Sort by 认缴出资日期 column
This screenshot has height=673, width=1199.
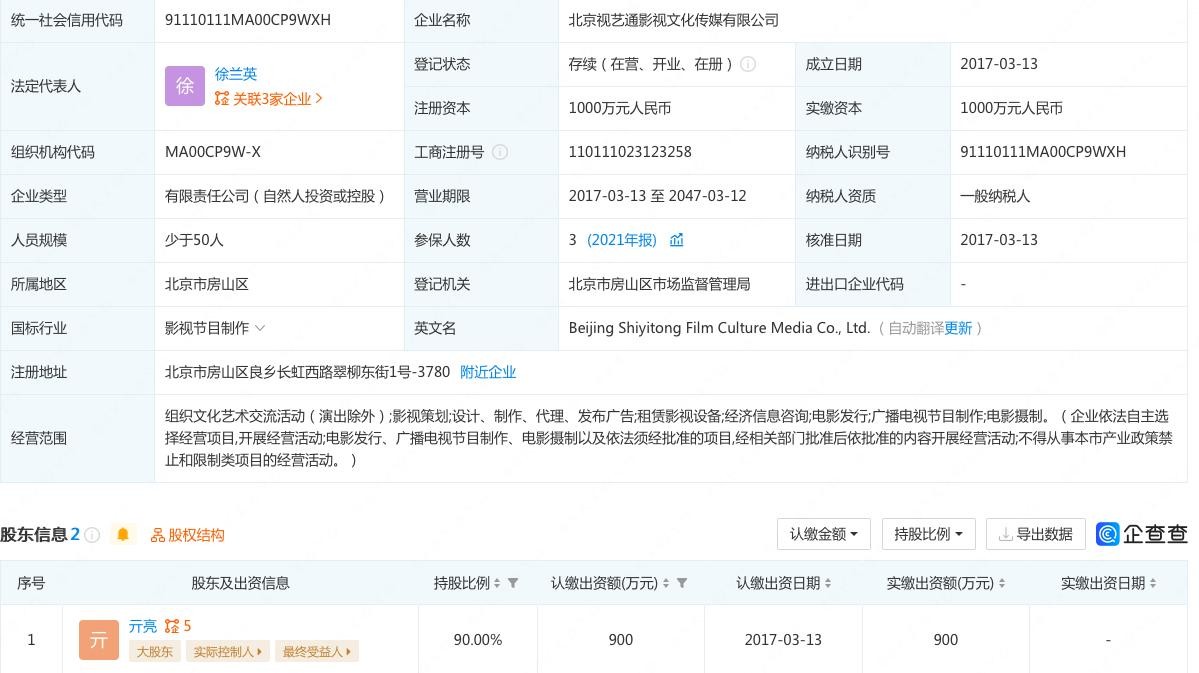[x=828, y=583]
